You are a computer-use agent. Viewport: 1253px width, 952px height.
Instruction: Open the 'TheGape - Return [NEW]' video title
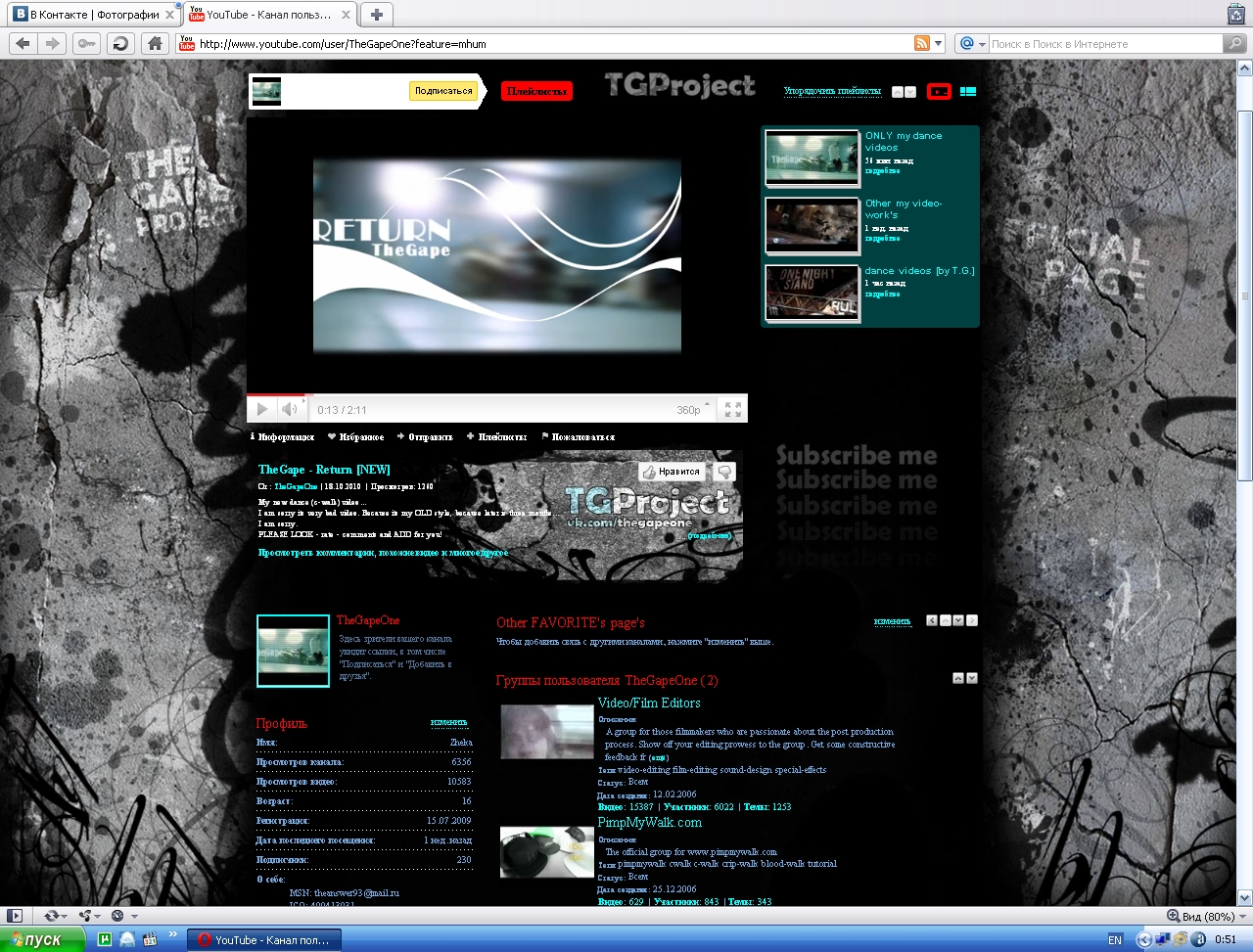point(324,470)
